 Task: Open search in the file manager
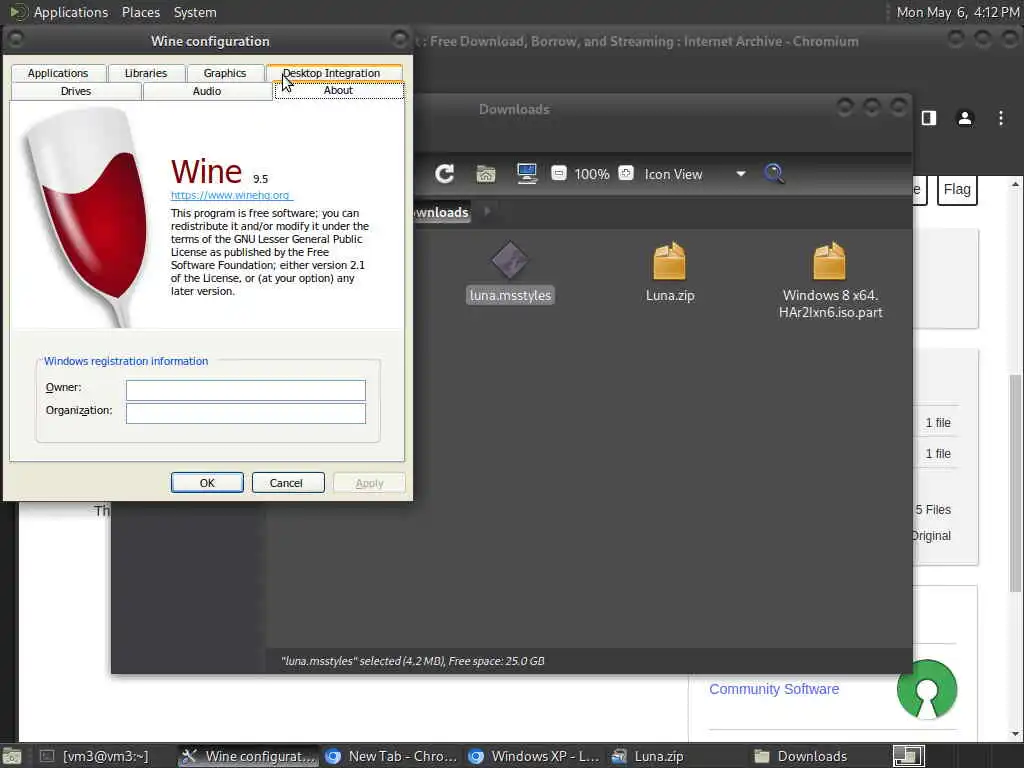point(774,174)
